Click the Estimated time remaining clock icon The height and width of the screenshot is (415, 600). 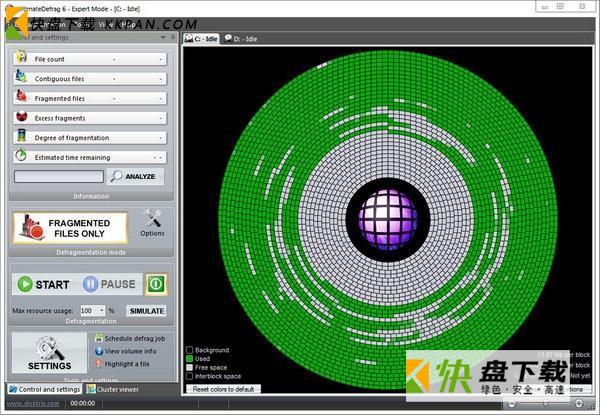pos(21,155)
